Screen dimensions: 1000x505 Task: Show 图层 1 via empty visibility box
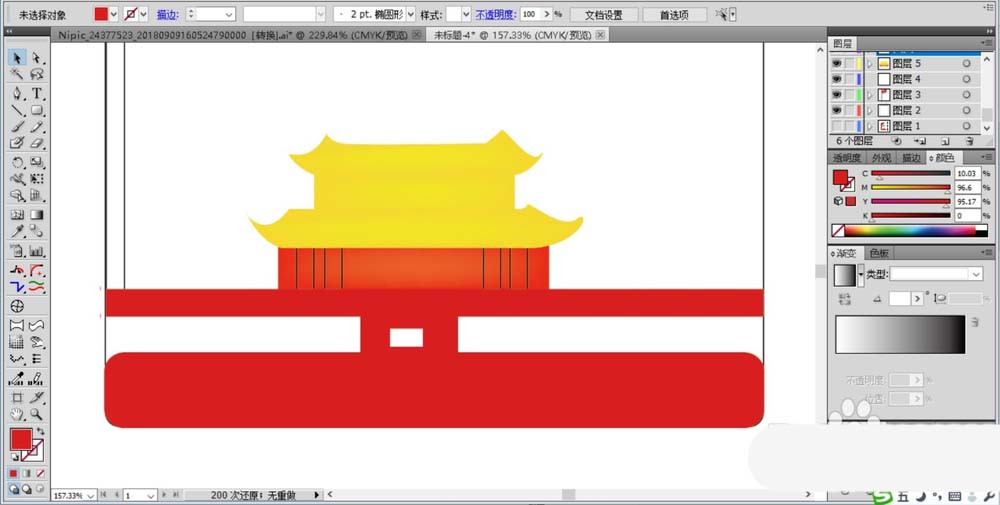(837, 126)
